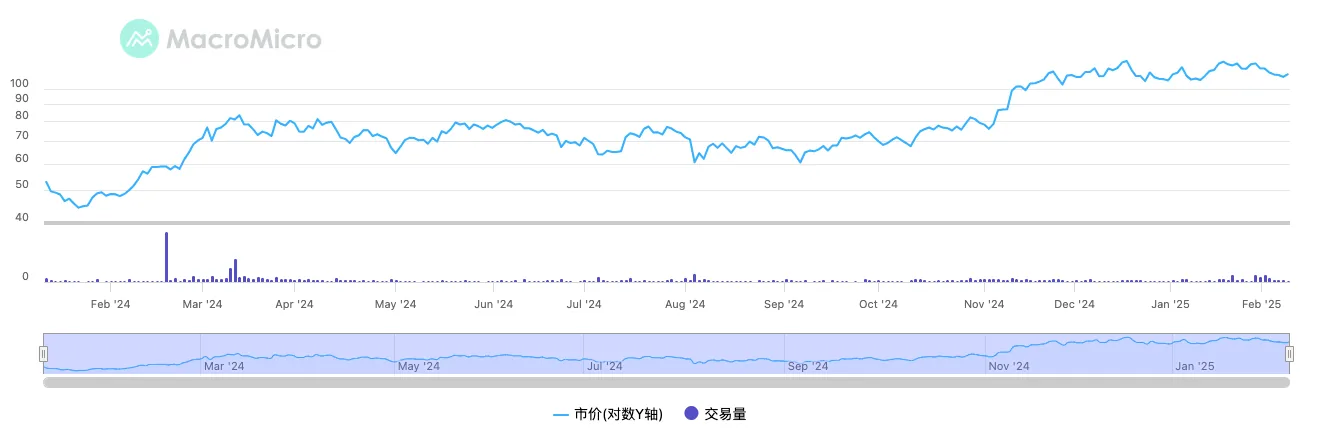Click the May '24 label on main x-axis
This screenshot has width=1327, height=440.
click(396, 304)
